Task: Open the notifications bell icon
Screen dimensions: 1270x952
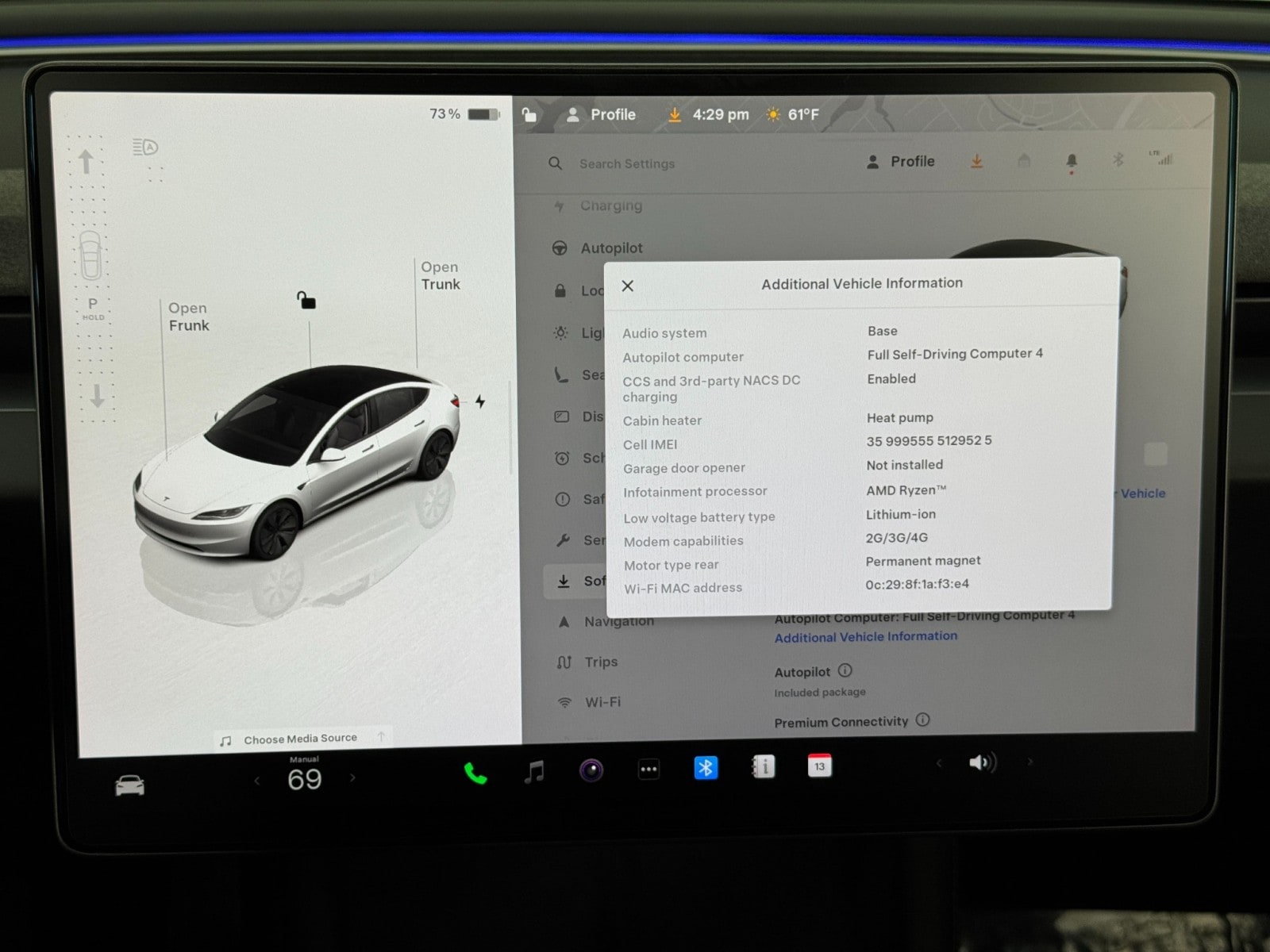Action: coord(1072,161)
